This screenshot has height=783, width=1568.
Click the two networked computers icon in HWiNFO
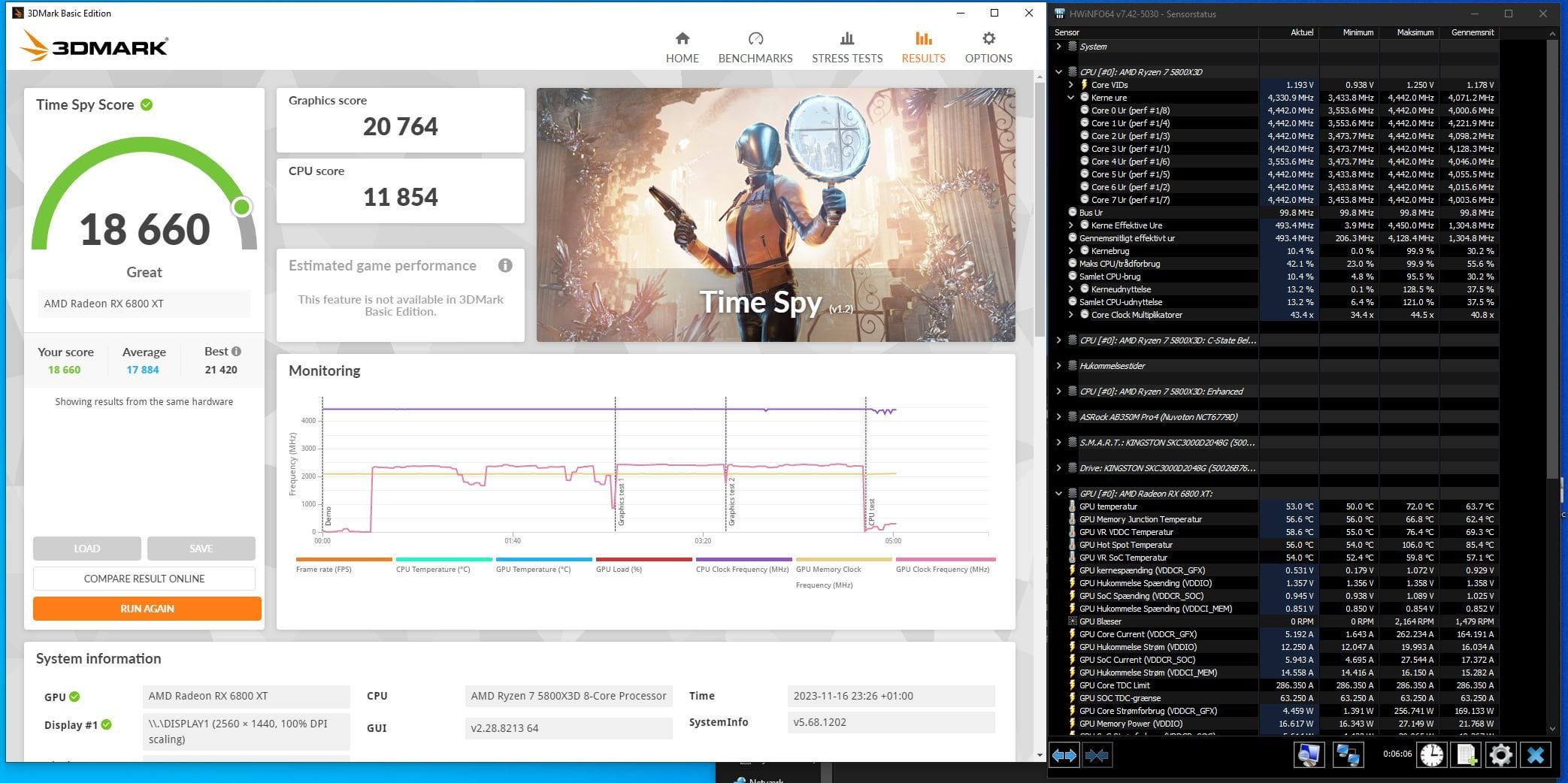point(1347,754)
